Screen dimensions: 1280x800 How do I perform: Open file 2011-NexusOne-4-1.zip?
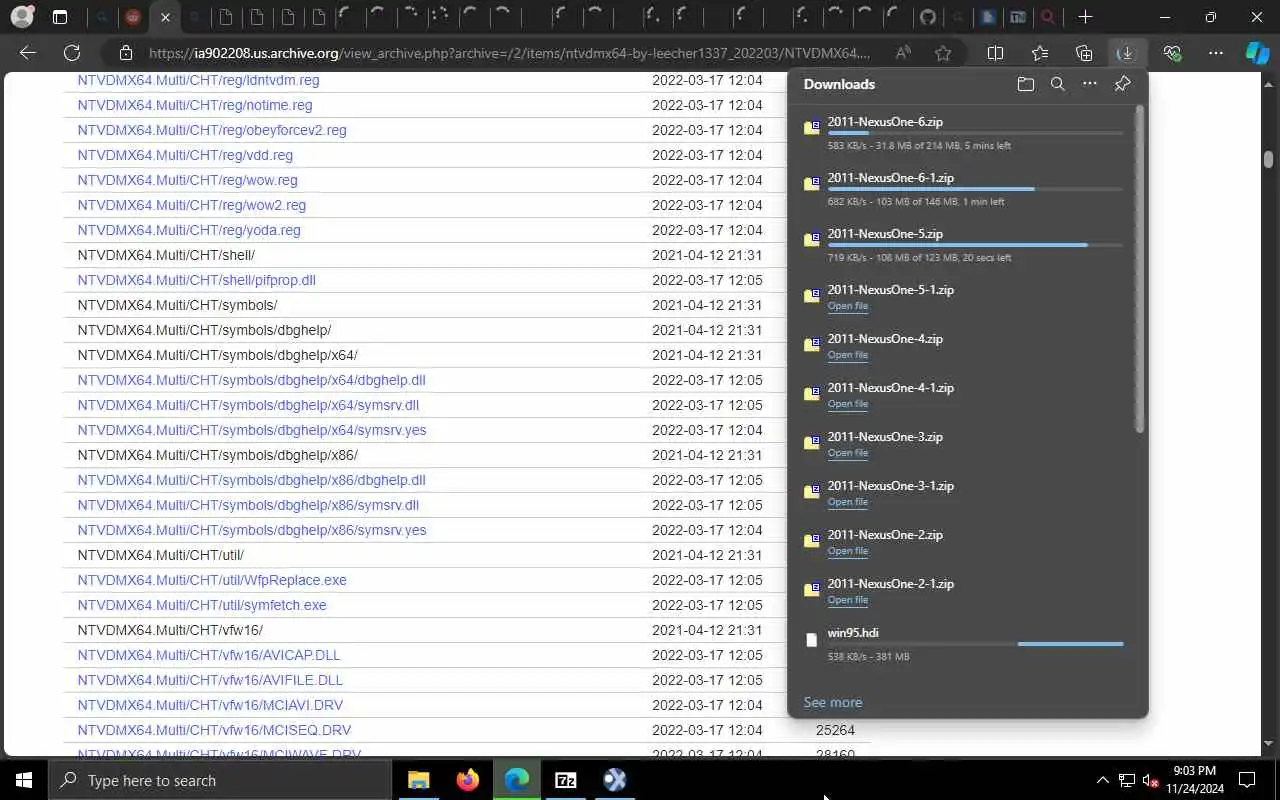tap(847, 404)
